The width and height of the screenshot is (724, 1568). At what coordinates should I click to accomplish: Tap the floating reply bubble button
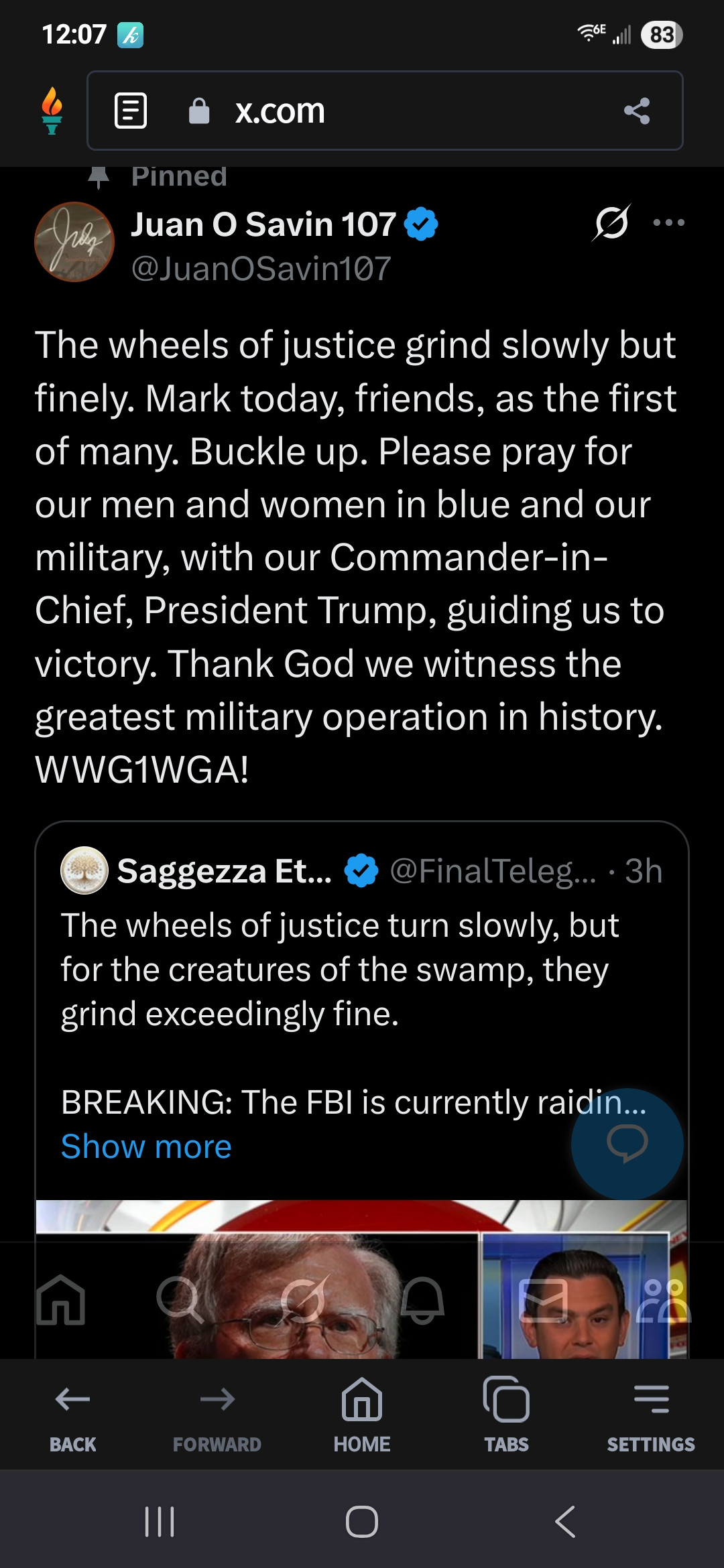click(x=627, y=1143)
